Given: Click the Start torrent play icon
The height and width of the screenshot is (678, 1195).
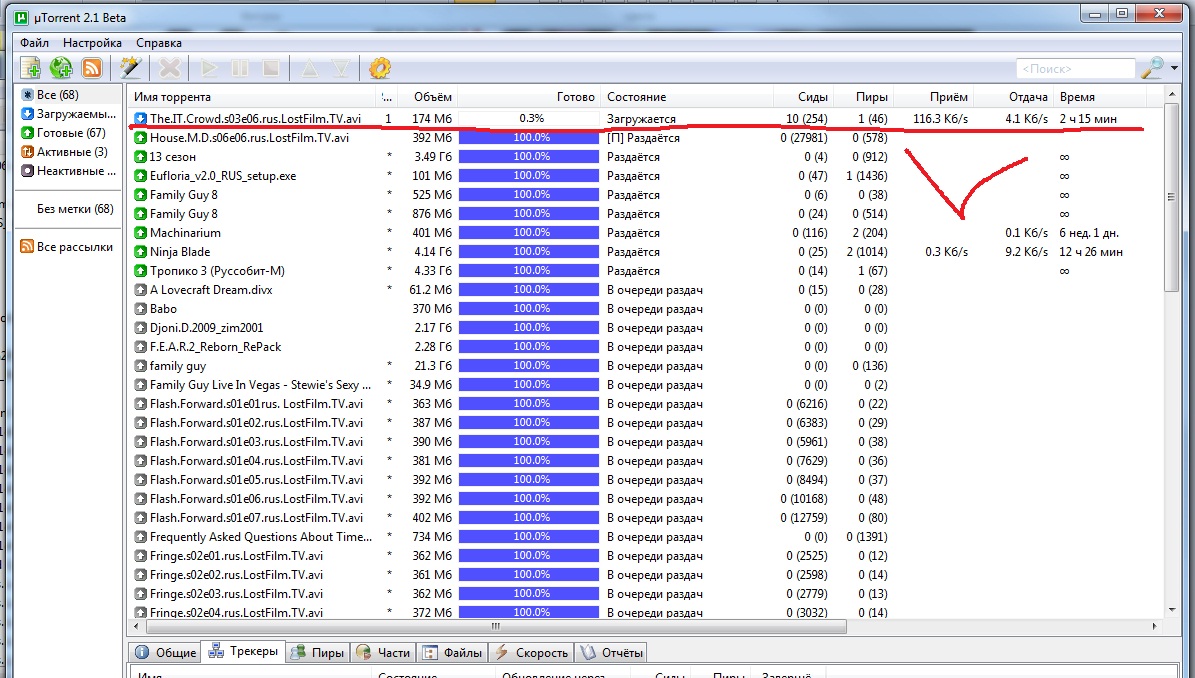Looking at the screenshot, I should [x=208, y=69].
